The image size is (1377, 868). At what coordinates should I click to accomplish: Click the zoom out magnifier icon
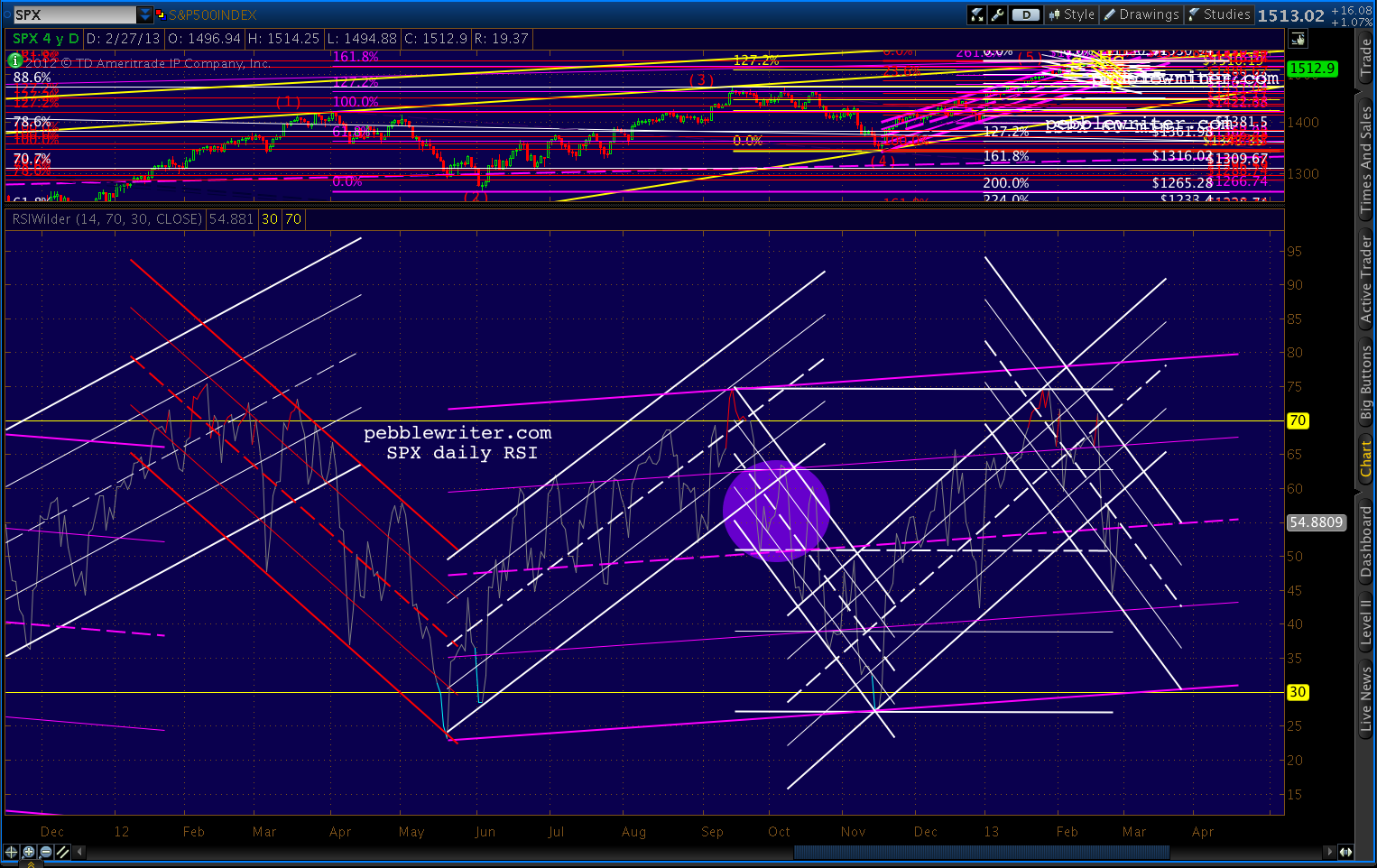click(x=46, y=852)
